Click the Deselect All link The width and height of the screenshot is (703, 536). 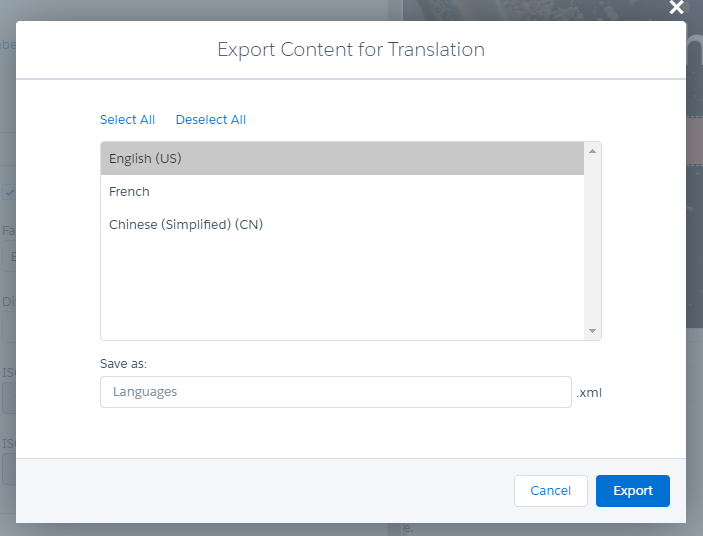pyautogui.click(x=210, y=120)
